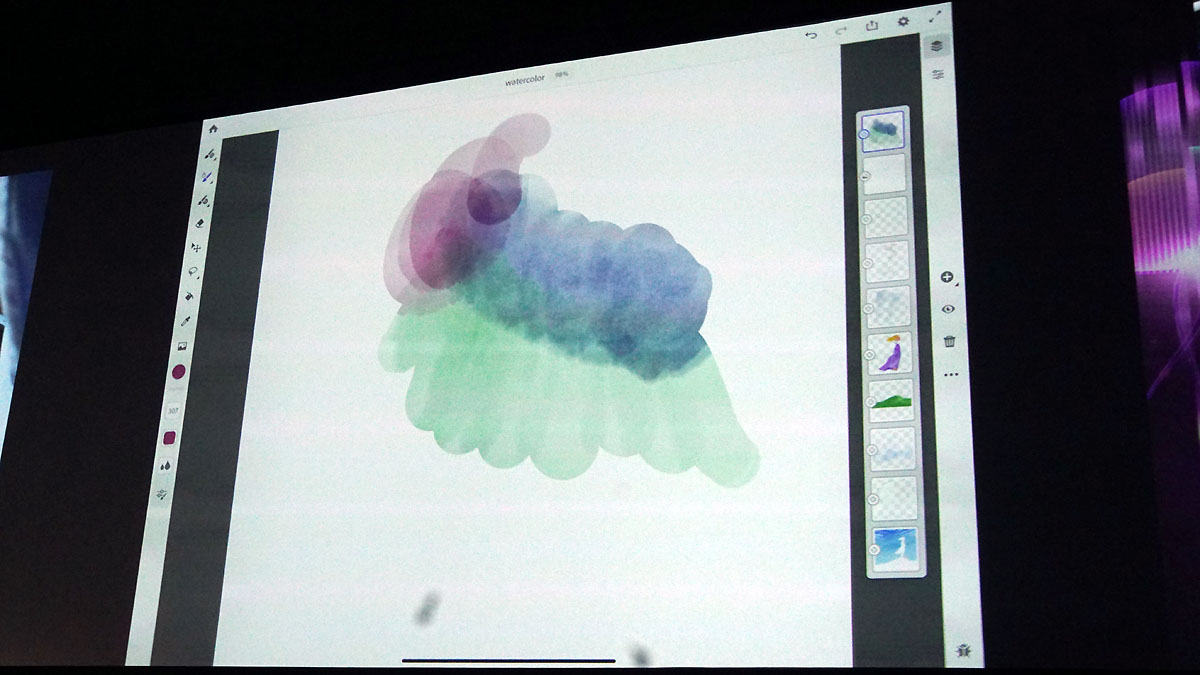The height and width of the screenshot is (675, 1200).
Task: Toggle full screen mode arrows
Action: coord(936,17)
